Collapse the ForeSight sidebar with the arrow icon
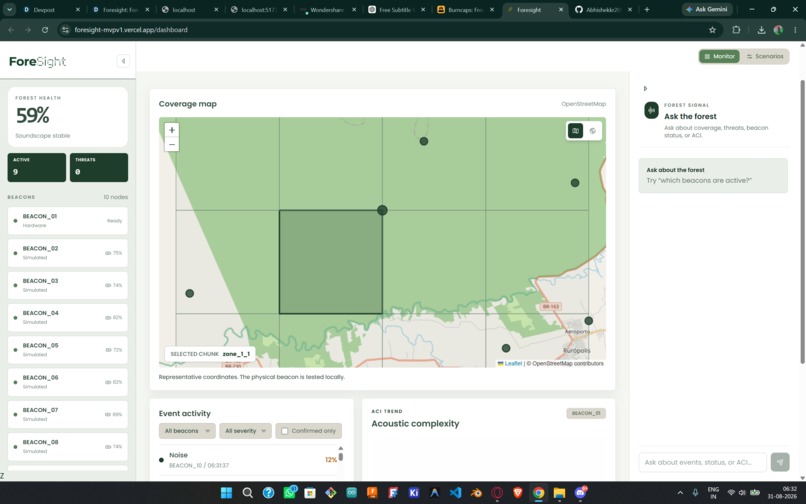806x504 pixels. click(123, 61)
